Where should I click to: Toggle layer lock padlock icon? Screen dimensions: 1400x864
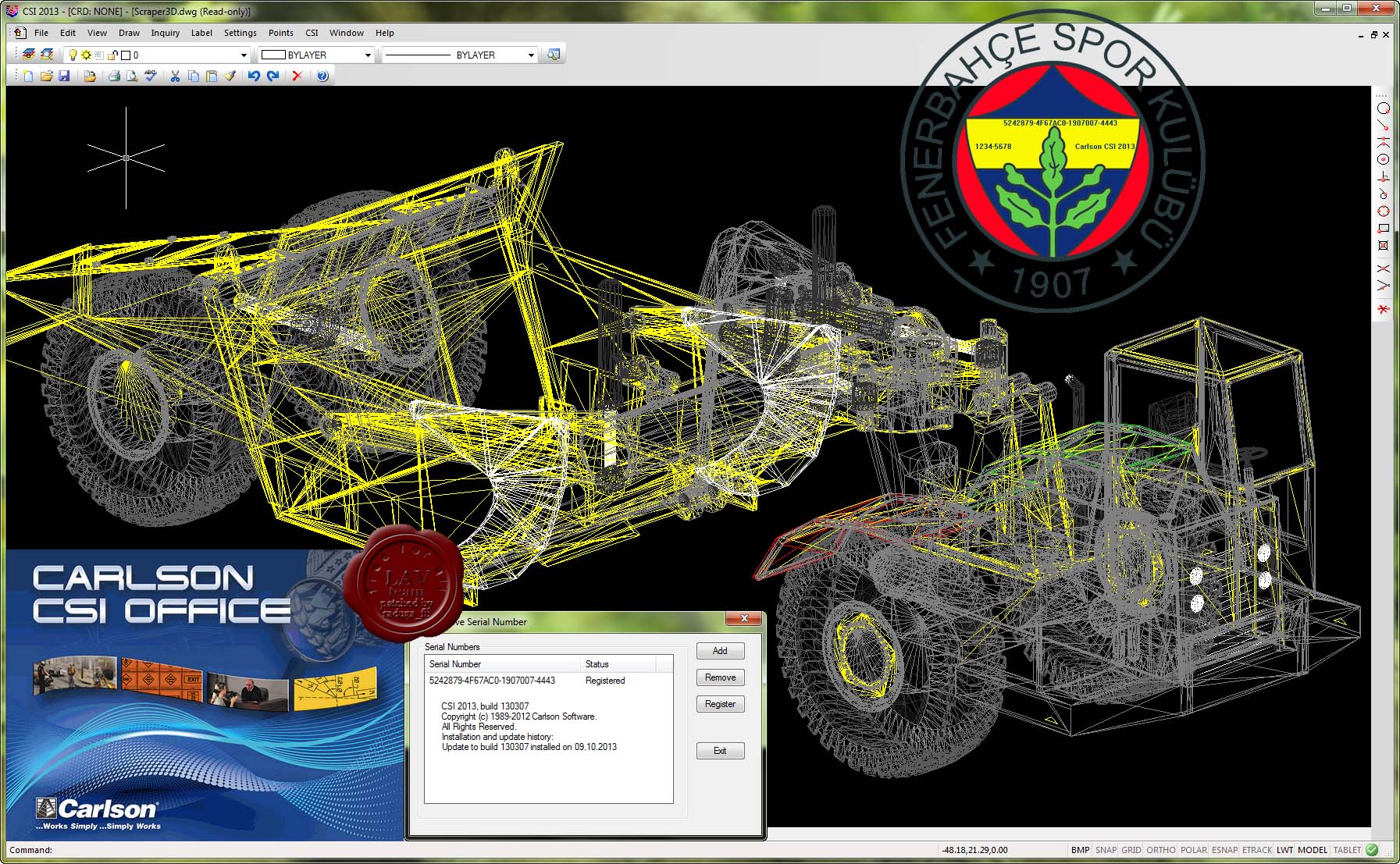pos(112,55)
